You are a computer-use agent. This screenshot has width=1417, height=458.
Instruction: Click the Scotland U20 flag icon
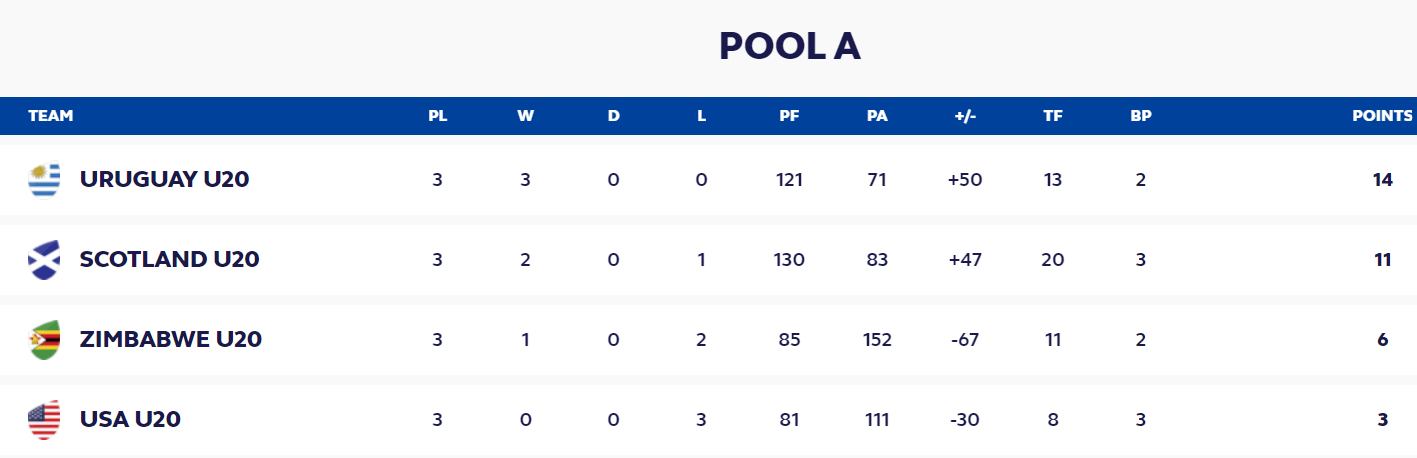point(44,260)
